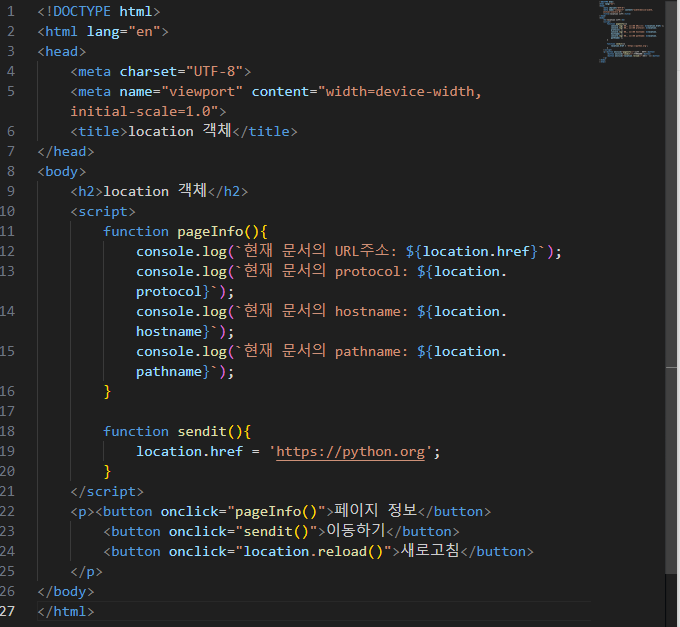
Task: Click 'pathname:' label in console.log line
Action: (372, 352)
